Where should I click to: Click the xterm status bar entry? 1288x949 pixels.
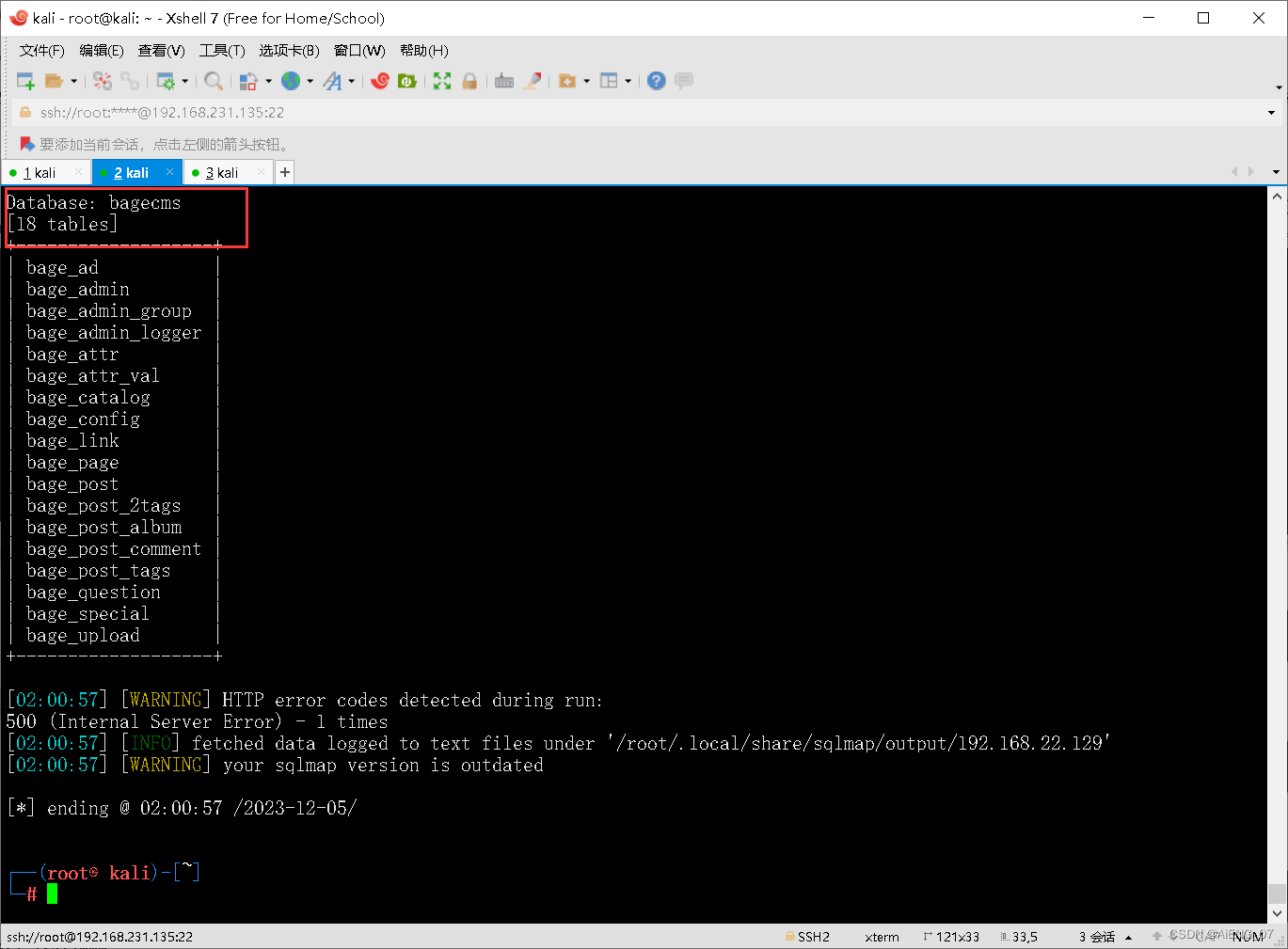tap(882, 937)
